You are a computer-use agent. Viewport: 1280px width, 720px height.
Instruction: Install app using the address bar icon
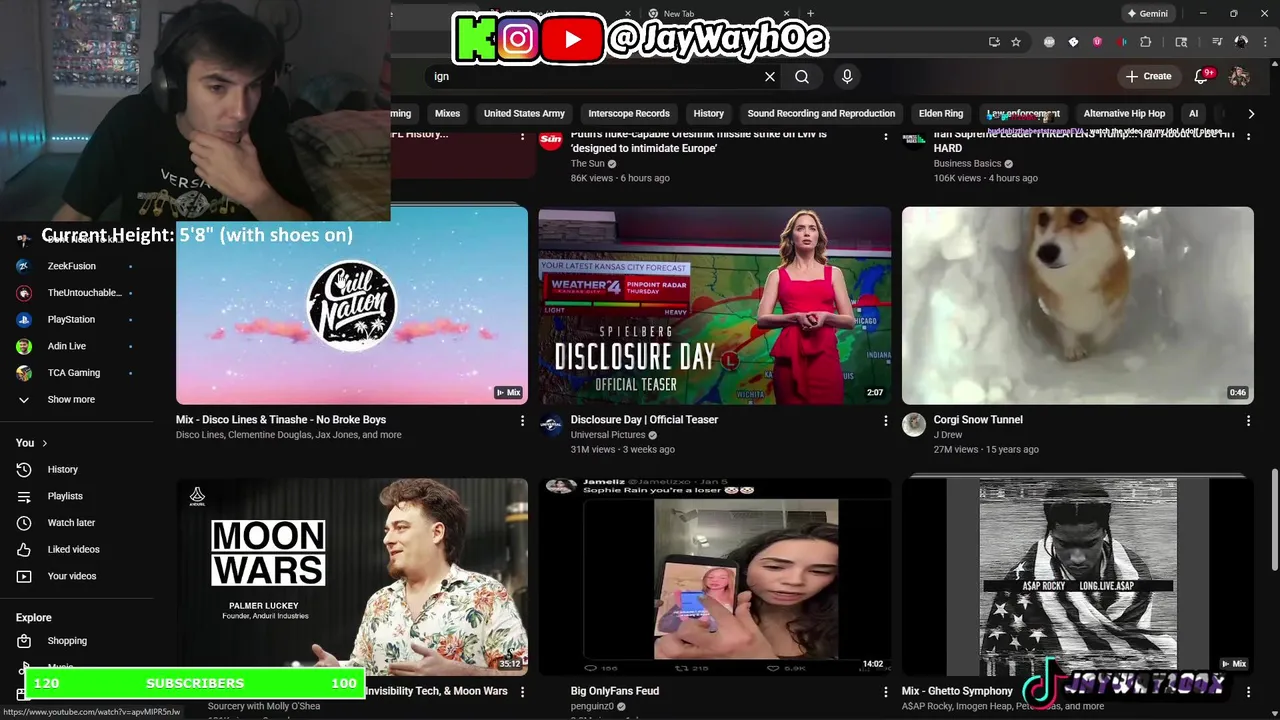coord(994,42)
